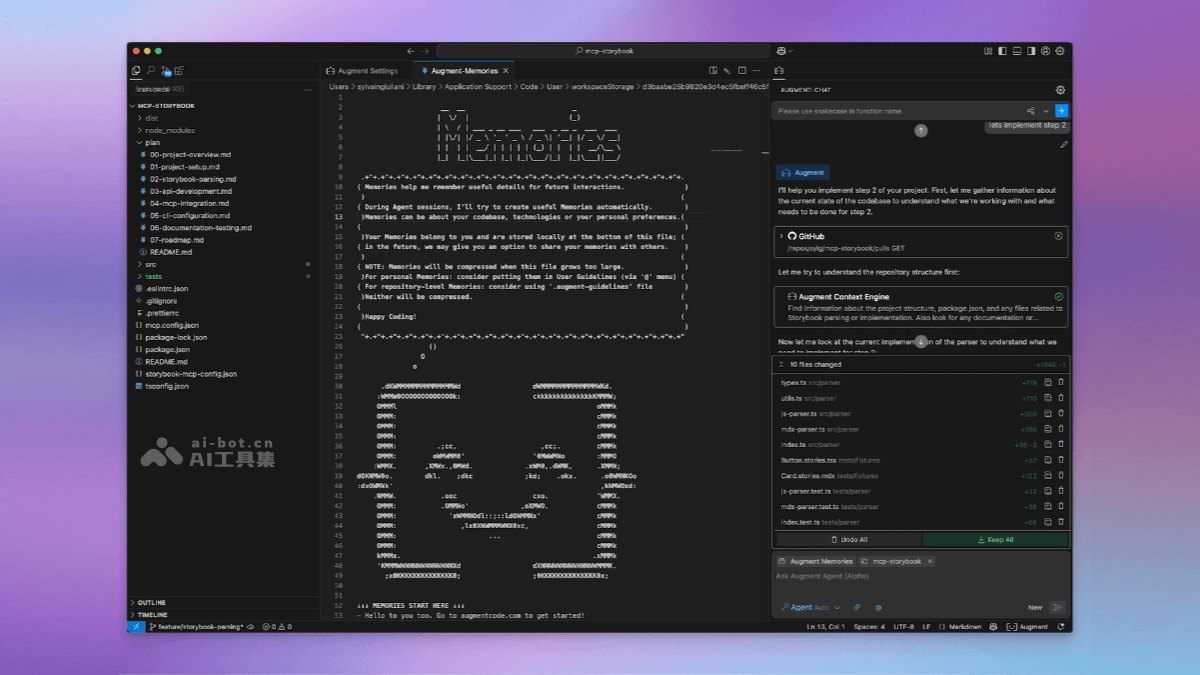The image size is (1200, 675).
Task: Open the Augment chat settings gear
Action: click(1059, 89)
